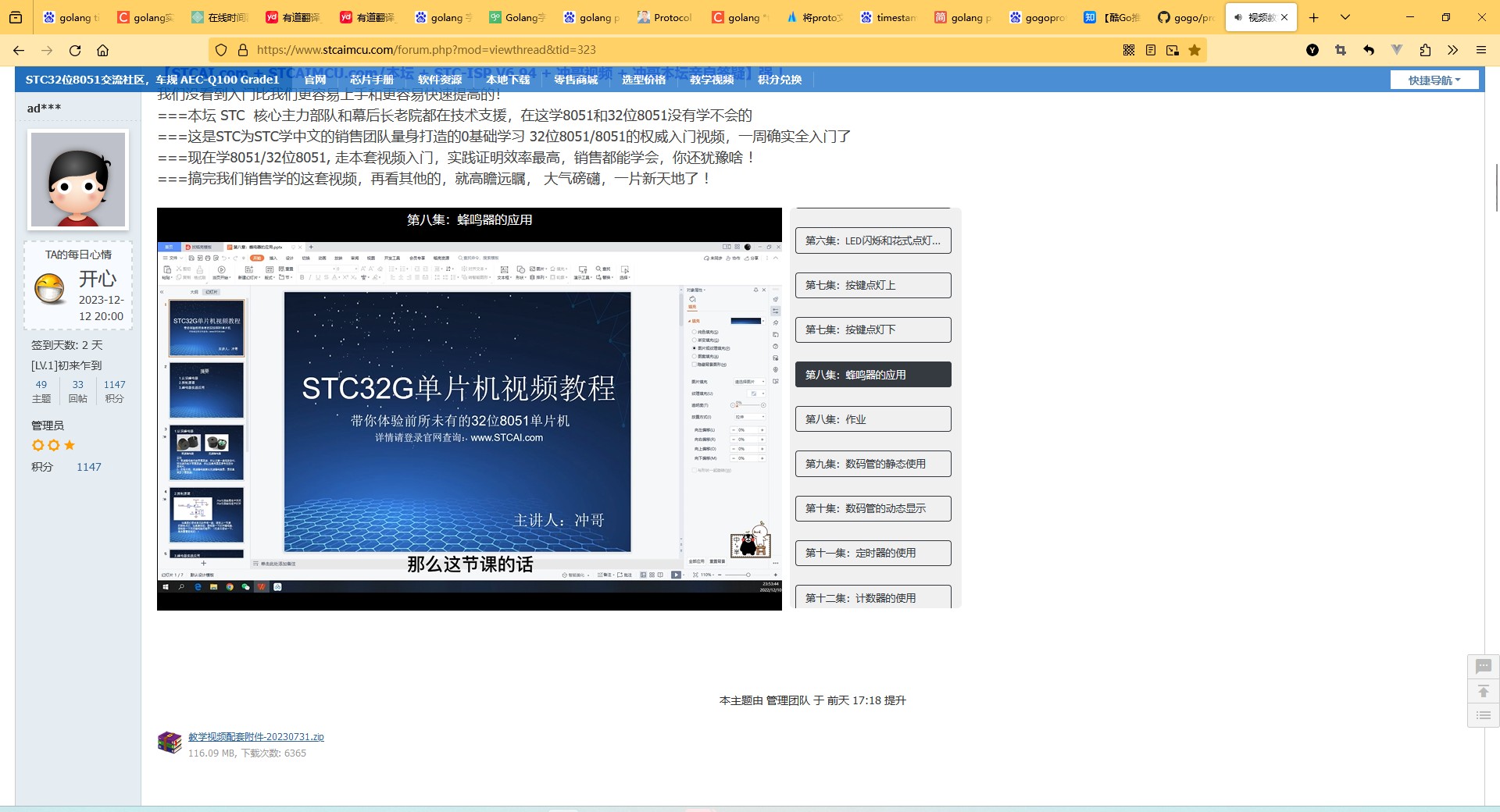Play 第十集: 数码管的动态显示 episode
The width and height of the screenshot is (1500, 812).
[873, 508]
